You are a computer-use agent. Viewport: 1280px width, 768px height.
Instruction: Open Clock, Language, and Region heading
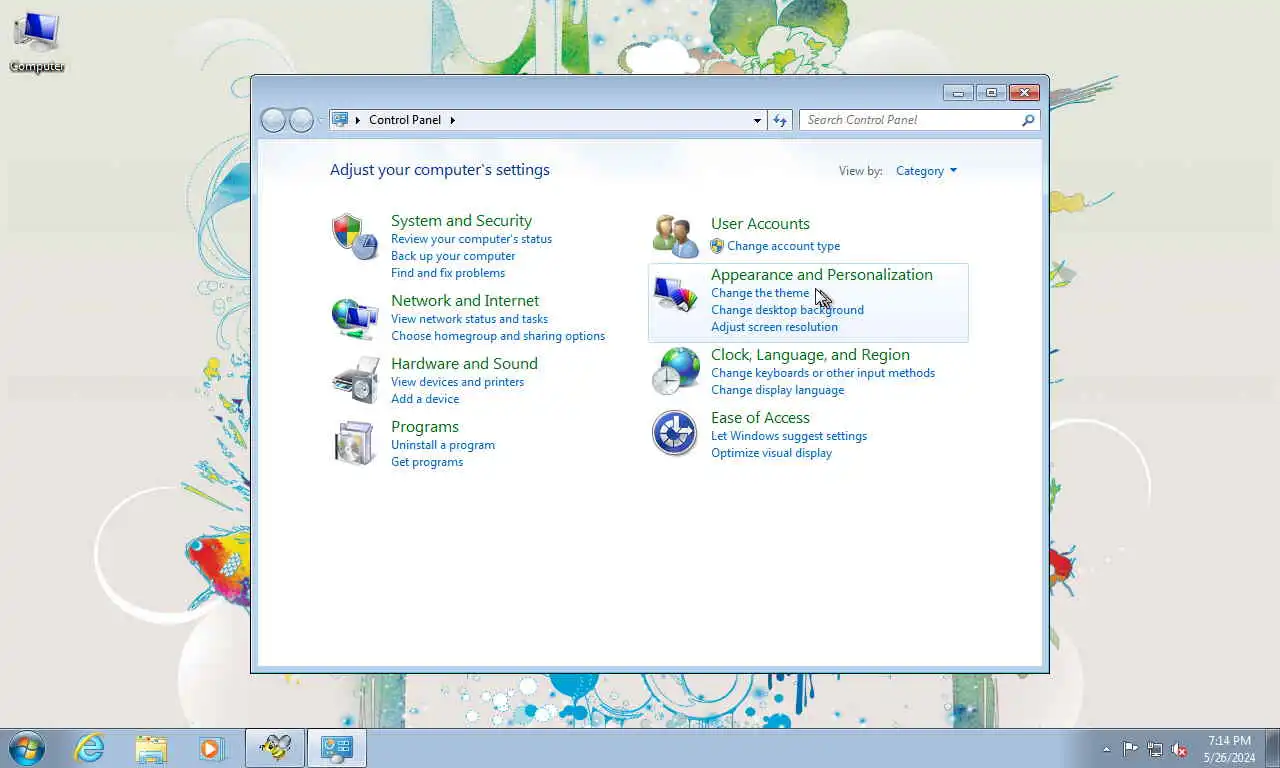(810, 355)
